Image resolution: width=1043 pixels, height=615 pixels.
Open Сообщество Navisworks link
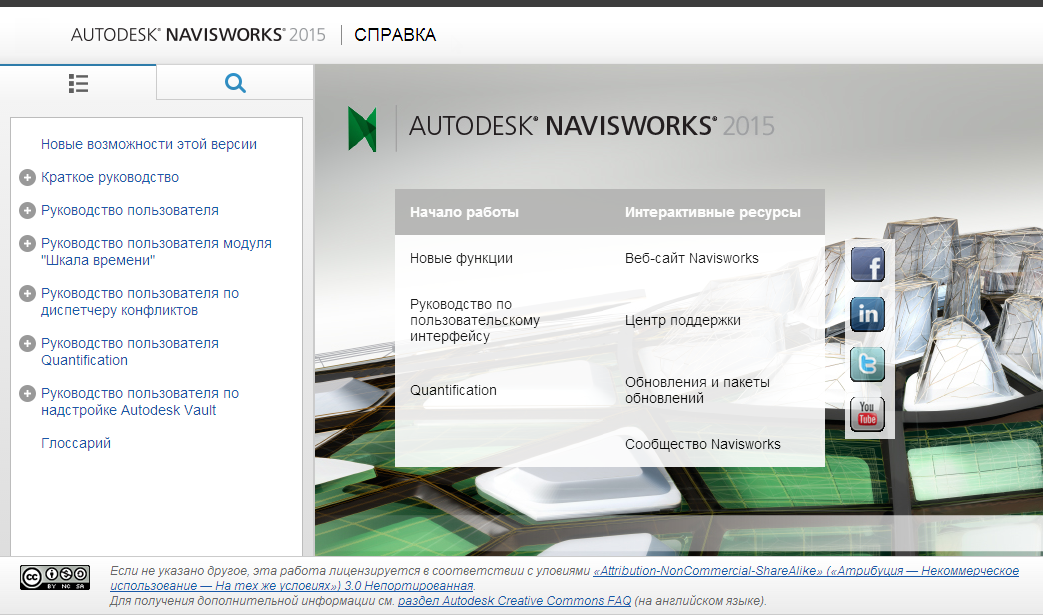point(702,444)
